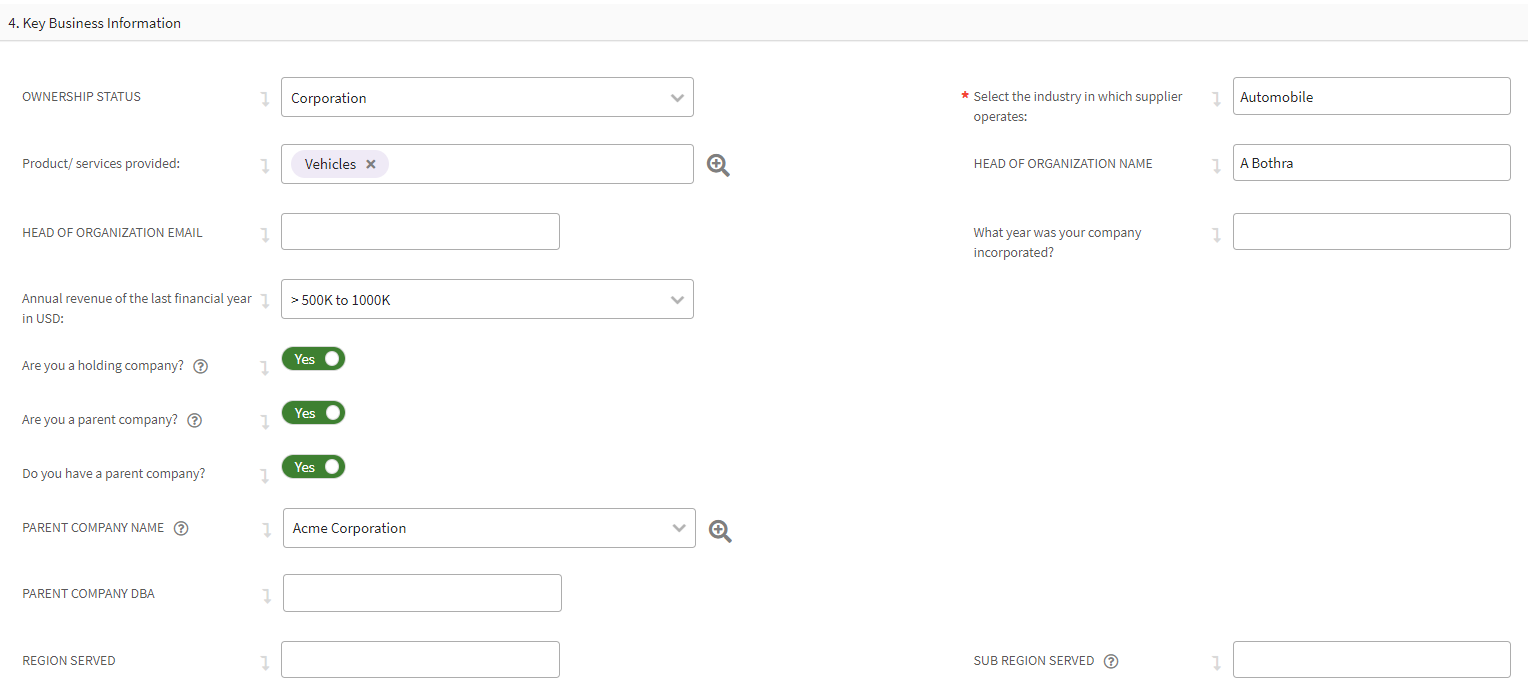The image size is (1528, 688).
Task: Focus the company incorporation year field
Action: pos(1371,232)
